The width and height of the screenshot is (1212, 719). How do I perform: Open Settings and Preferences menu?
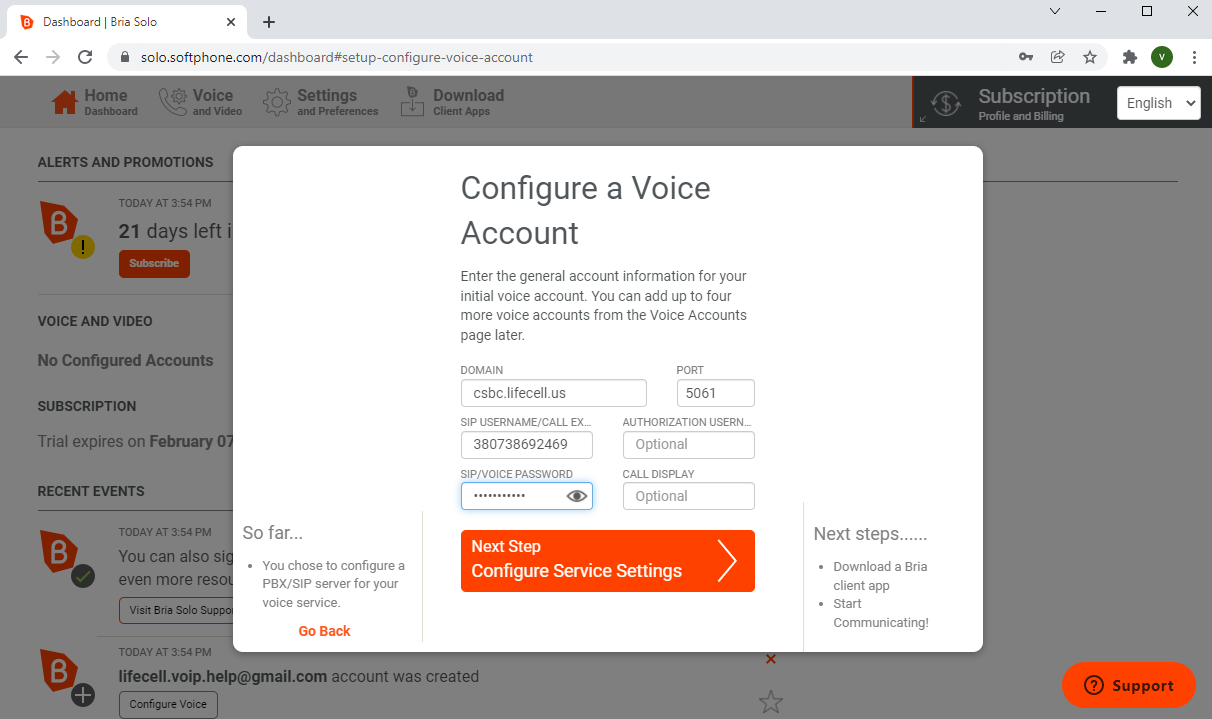tap(321, 102)
